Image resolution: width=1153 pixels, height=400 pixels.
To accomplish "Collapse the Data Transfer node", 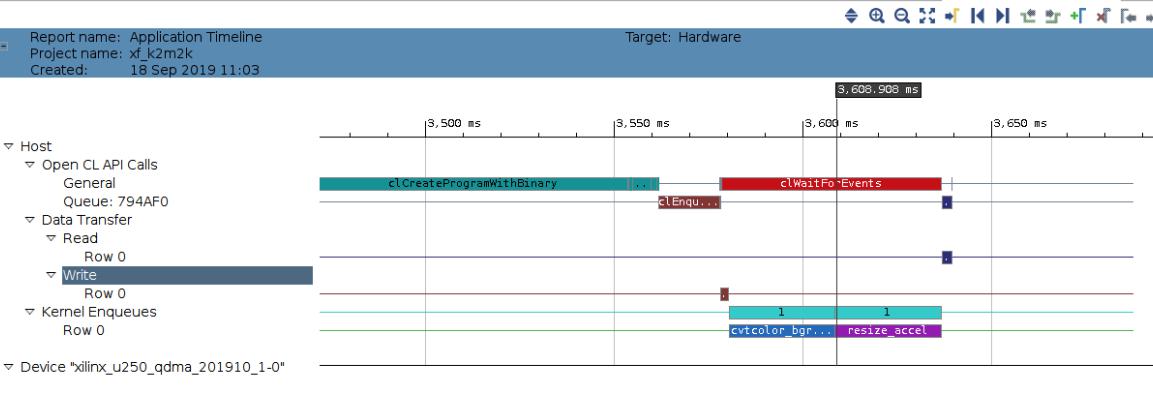I will pyautogui.click(x=30, y=220).
